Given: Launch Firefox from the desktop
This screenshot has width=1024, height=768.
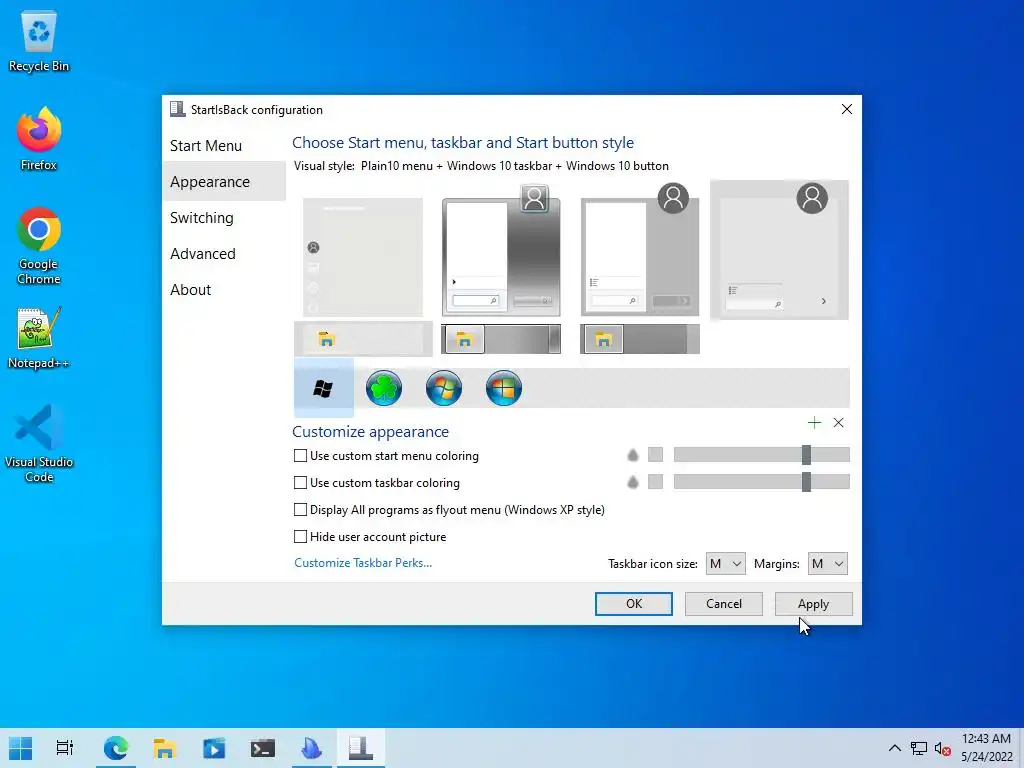Looking at the screenshot, I should click(39, 139).
